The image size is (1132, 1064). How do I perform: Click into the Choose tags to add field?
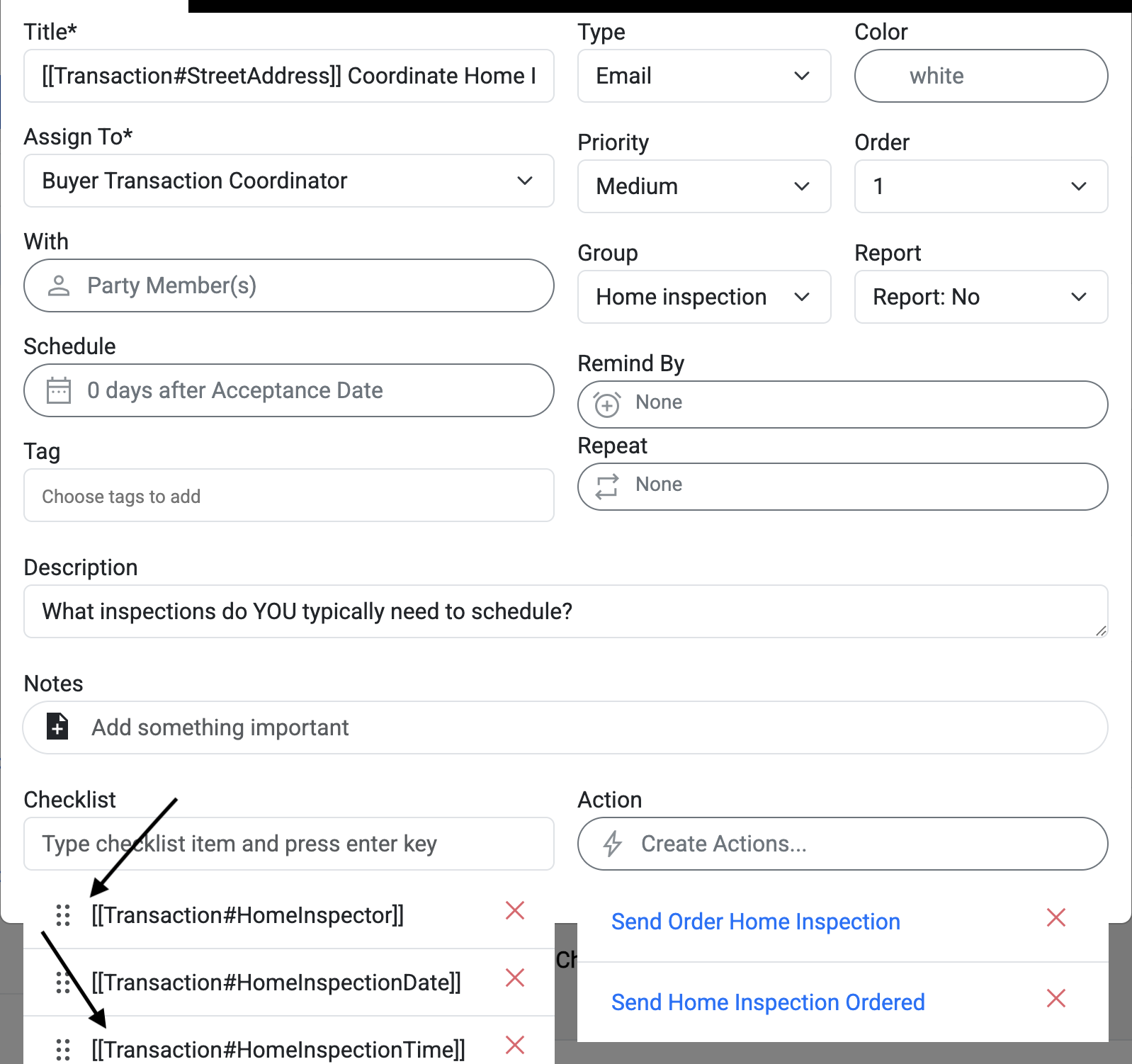coord(289,496)
